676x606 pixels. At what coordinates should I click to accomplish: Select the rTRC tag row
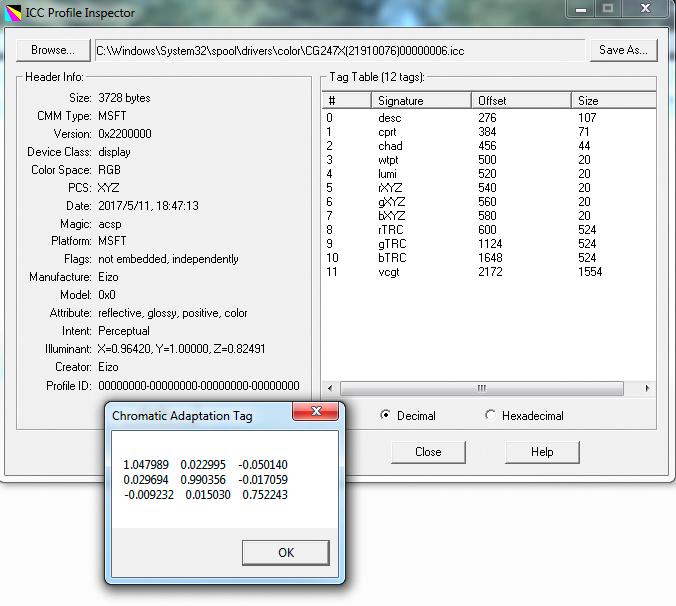(489, 230)
